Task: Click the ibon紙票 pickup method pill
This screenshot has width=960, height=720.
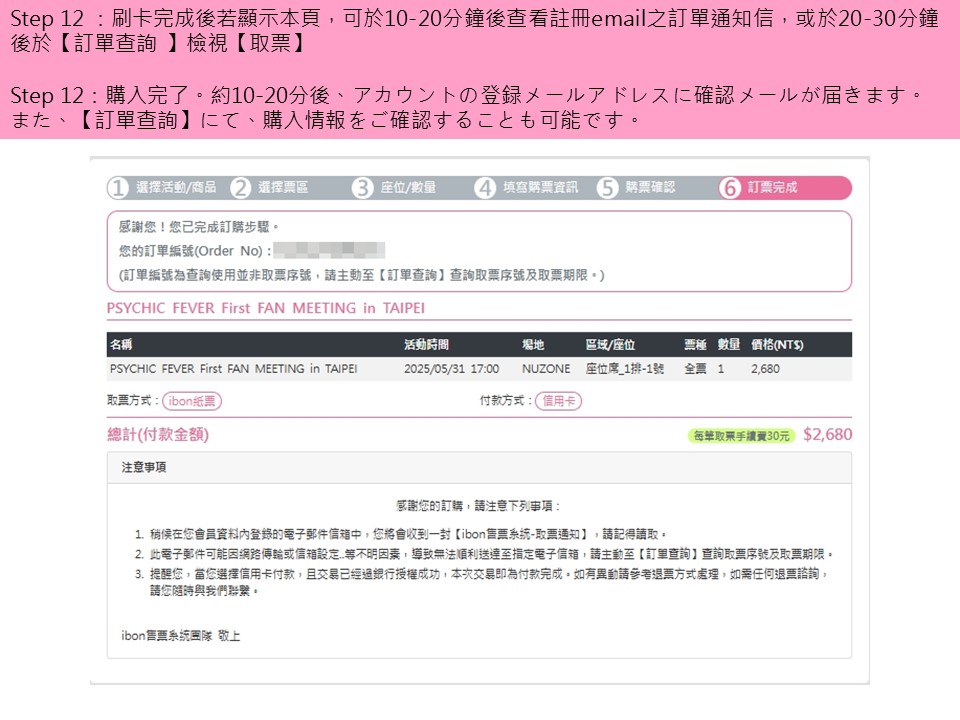Action: [x=192, y=401]
